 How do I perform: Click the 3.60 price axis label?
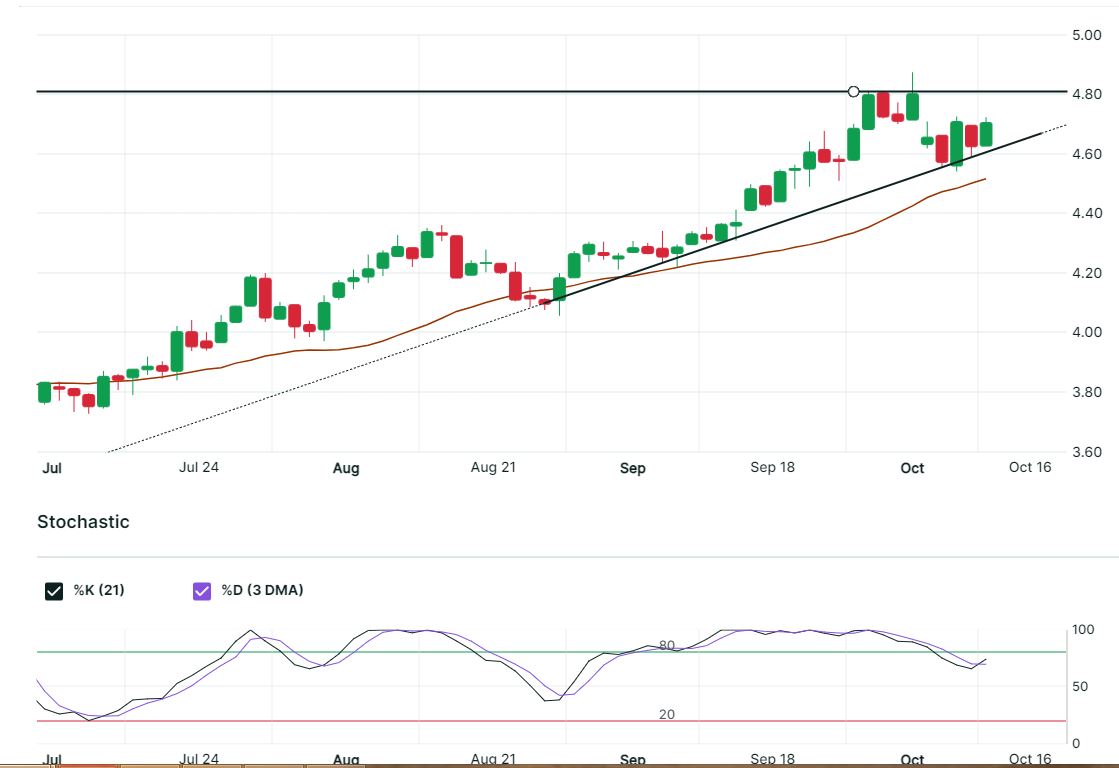[1086, 452]
